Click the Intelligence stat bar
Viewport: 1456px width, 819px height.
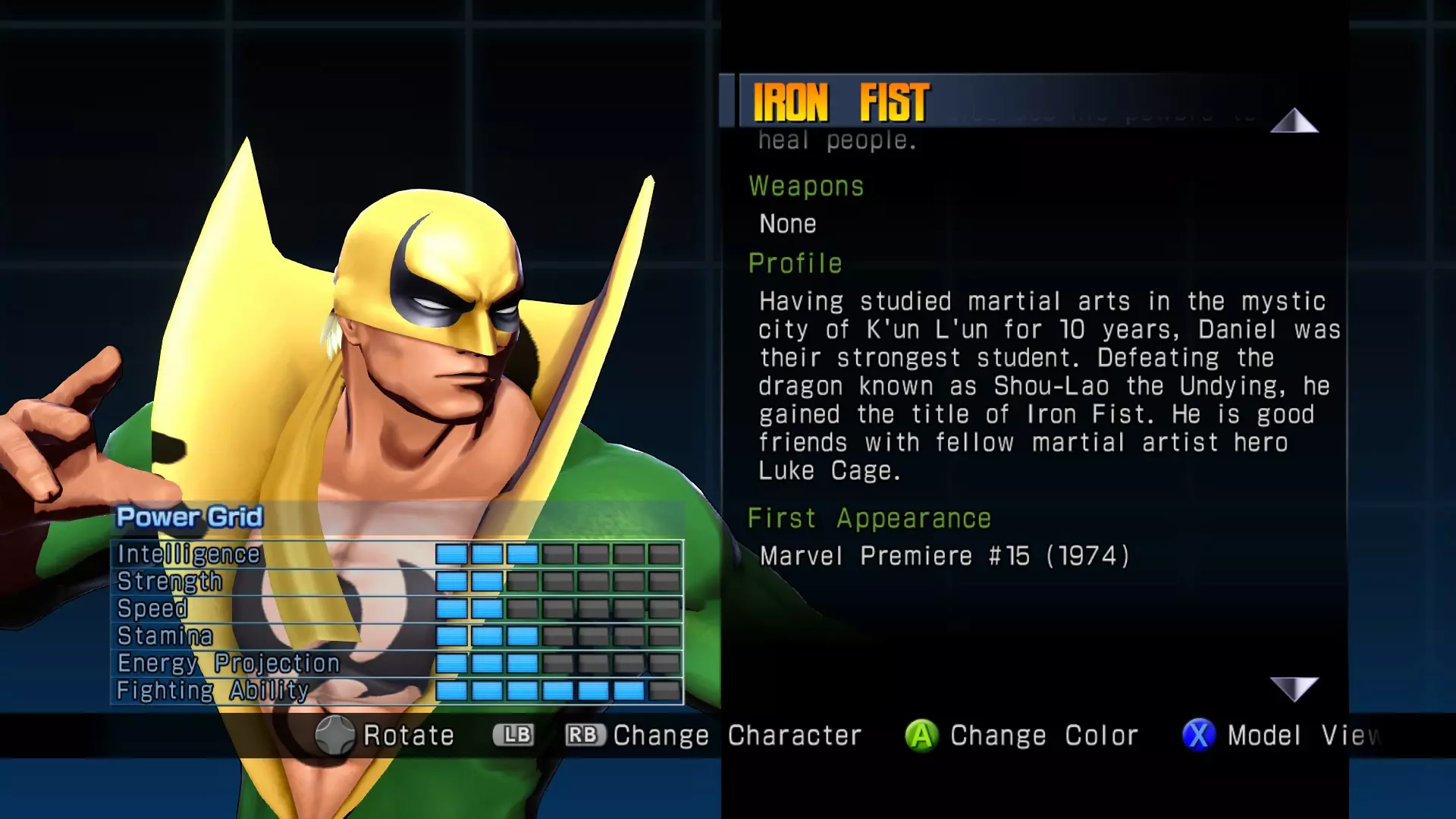coord(558,554)
